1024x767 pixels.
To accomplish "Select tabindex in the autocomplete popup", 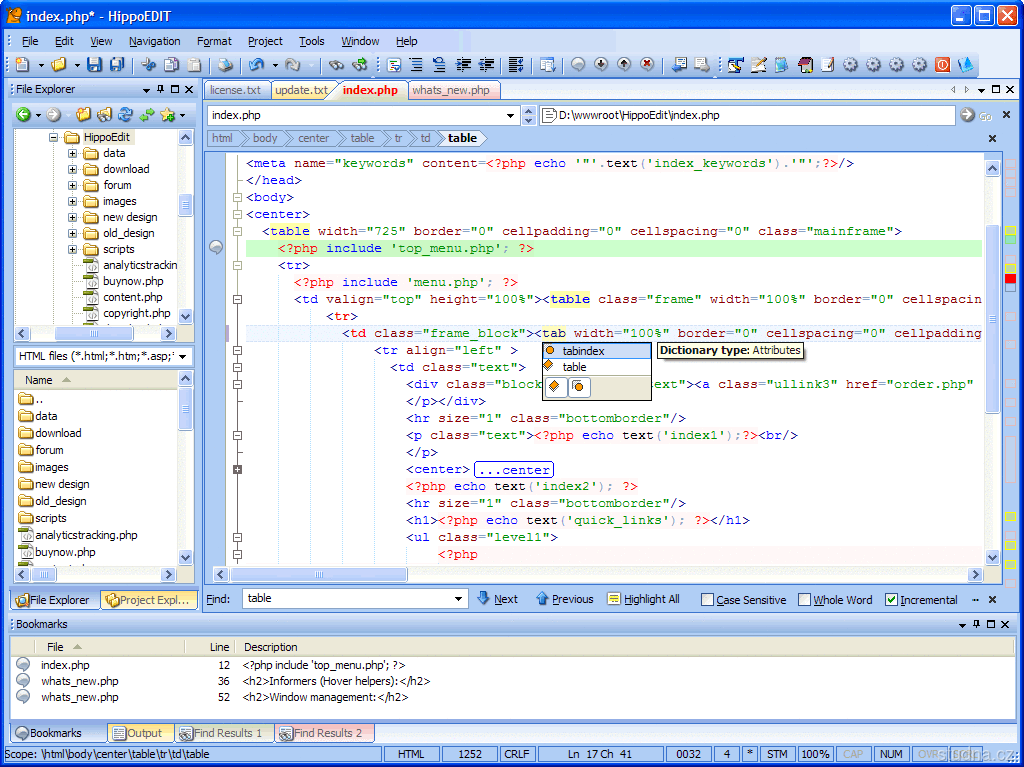I will point(583,351).
